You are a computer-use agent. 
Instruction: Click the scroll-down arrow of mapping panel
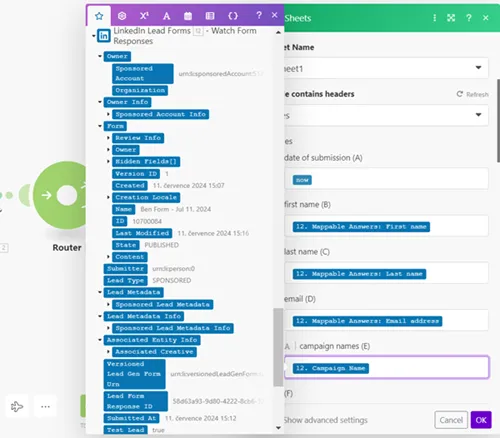click(x=278, y=428)
